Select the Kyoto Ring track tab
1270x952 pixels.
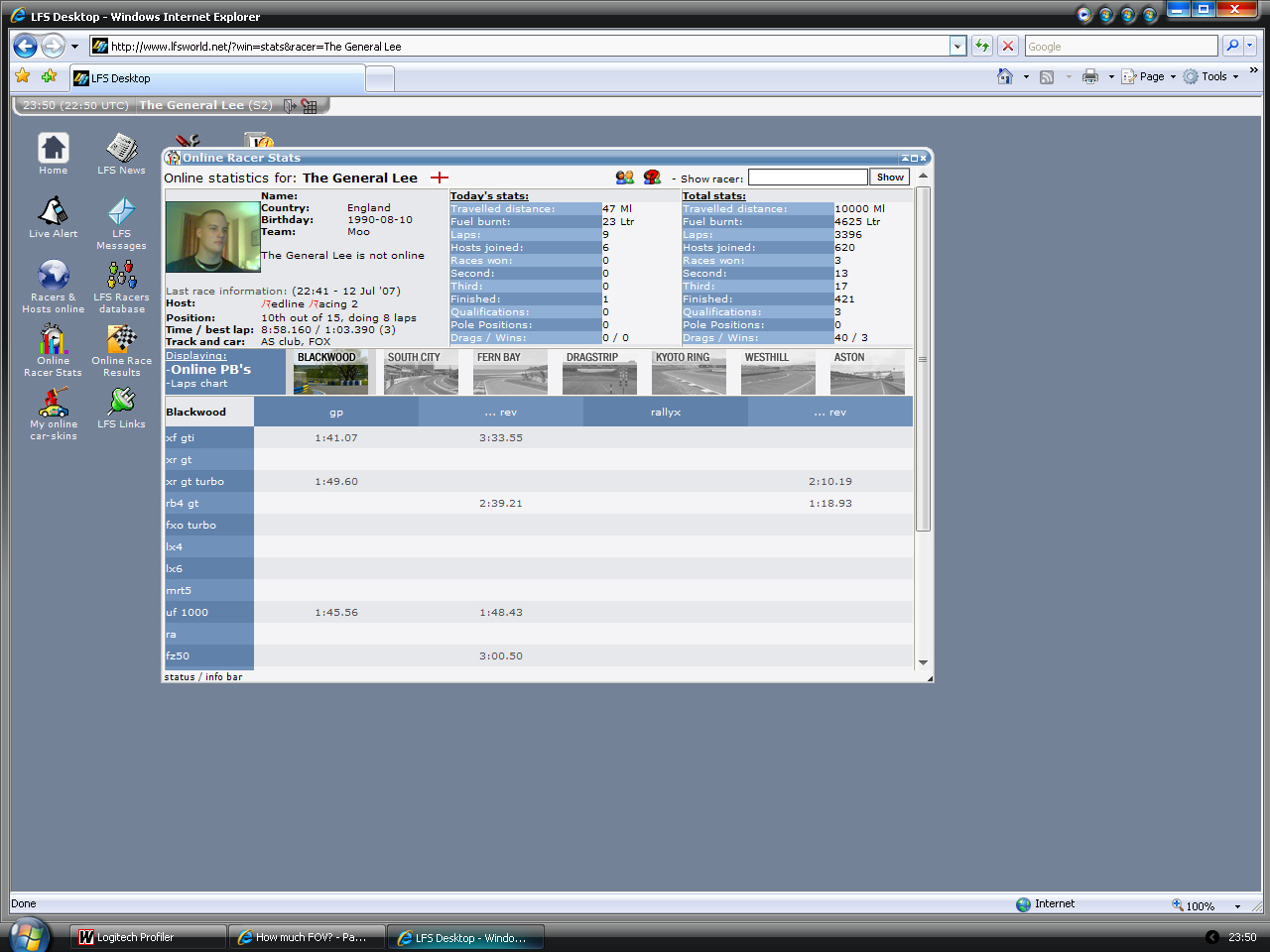click(x=689, y=372)
